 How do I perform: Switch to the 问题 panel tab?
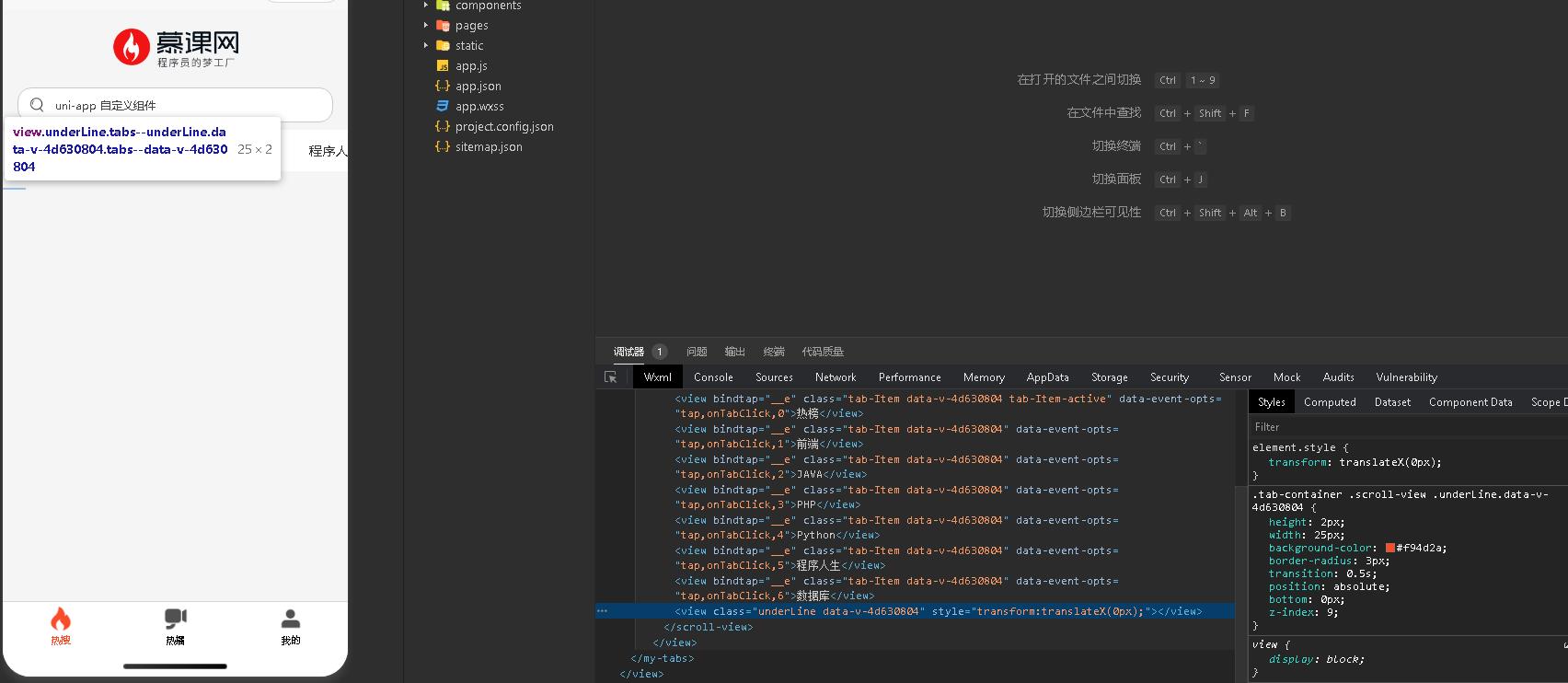point(697,352)
